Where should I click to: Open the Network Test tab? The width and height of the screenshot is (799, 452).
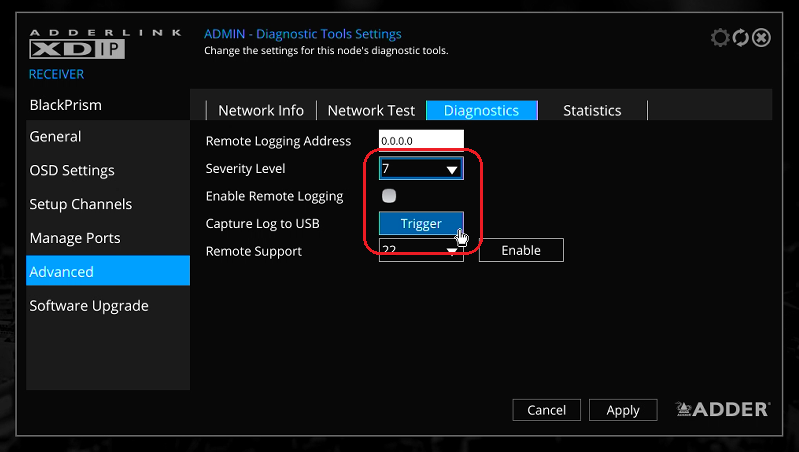point(371,111)
